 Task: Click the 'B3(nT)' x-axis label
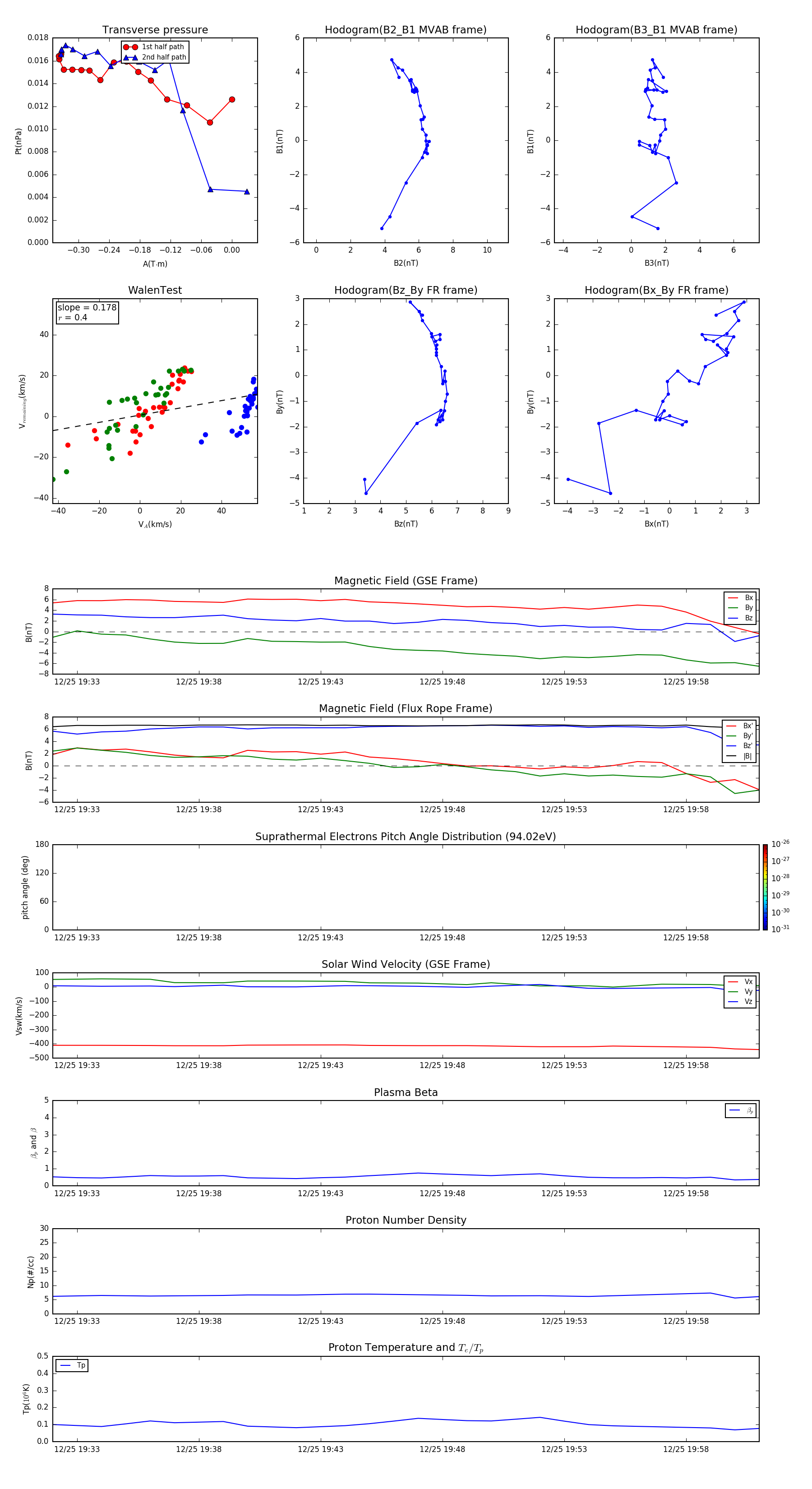coord(656,263)
